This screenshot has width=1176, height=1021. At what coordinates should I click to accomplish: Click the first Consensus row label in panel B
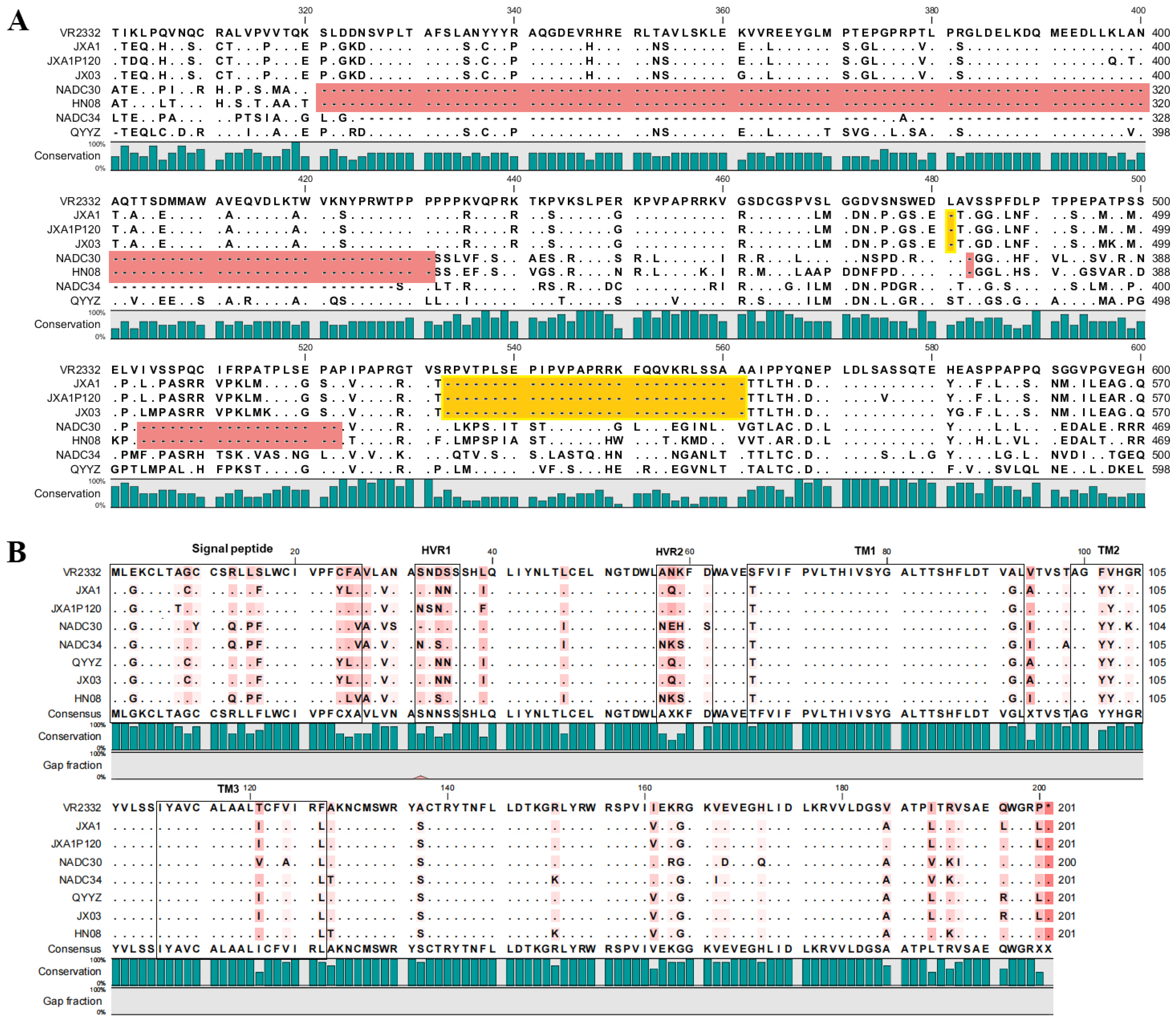(x=74, y=714)
